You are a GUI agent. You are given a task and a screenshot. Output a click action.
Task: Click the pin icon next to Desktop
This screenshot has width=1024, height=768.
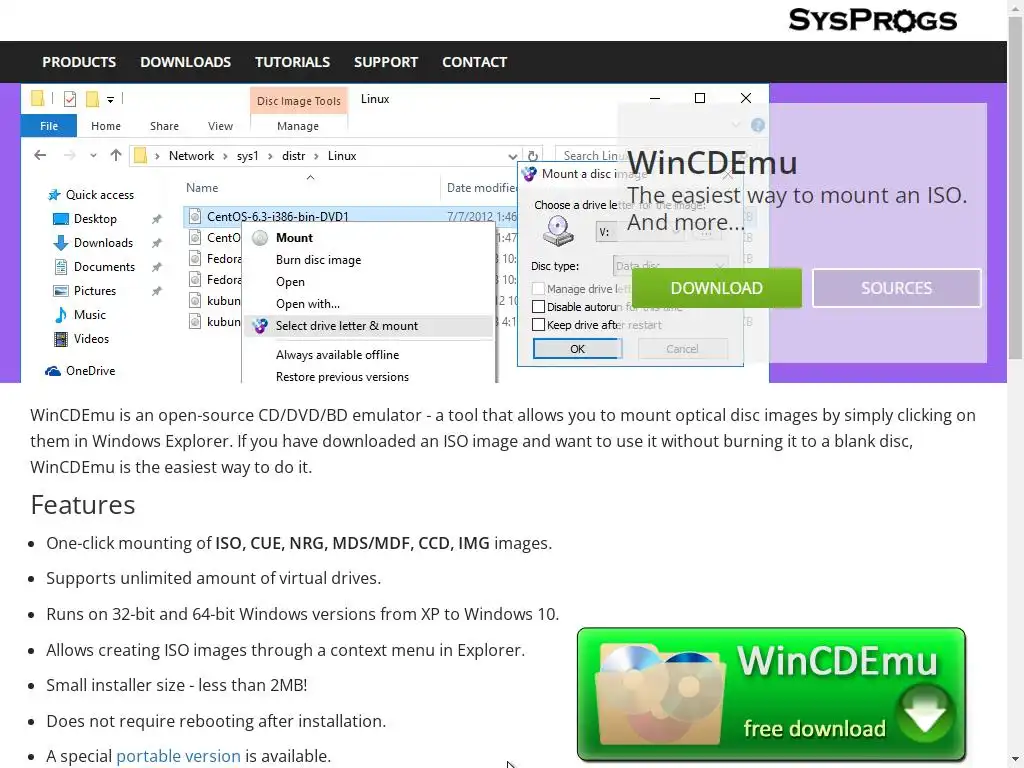point(157,219)
